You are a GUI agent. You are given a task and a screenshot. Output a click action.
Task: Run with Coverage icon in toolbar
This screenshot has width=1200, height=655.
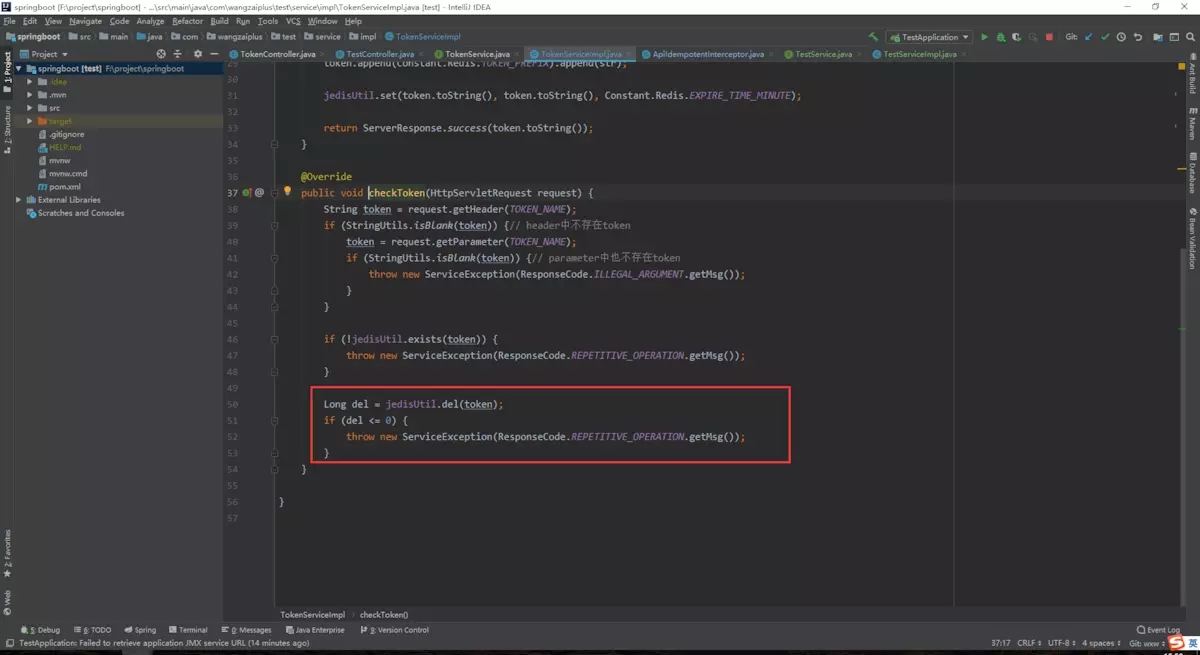click(x=1016, y=37)
